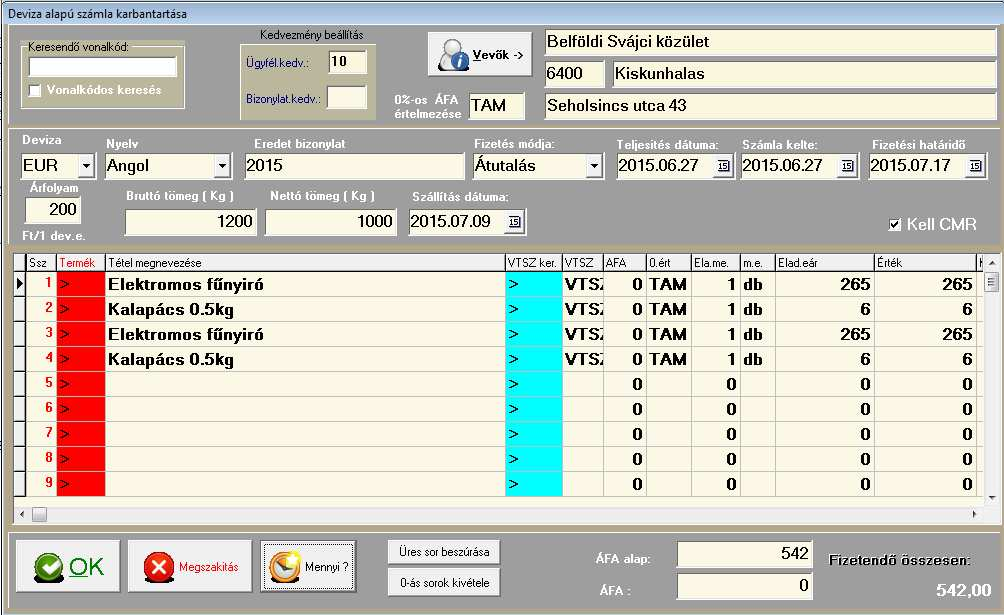
Task: Click the Elad.eár column header
Action: [825, 263]
